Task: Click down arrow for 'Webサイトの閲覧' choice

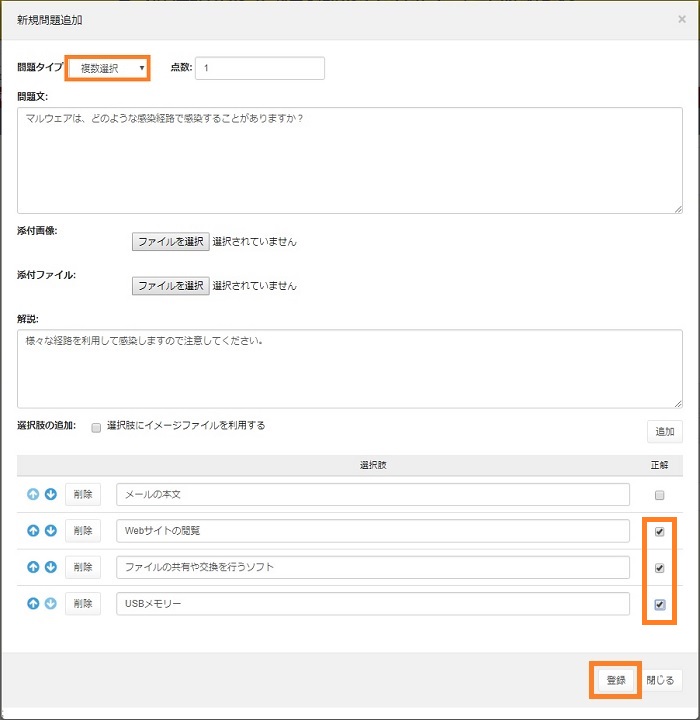Action: pyautogui.click(x=51, y=530)
